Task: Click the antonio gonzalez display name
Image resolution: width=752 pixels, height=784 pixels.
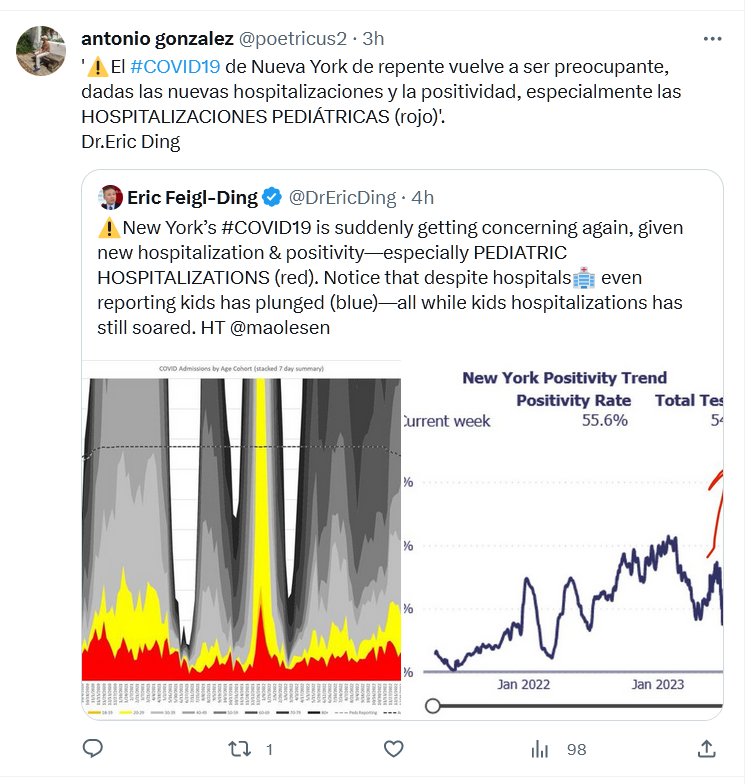Action: tap(157, 39)
